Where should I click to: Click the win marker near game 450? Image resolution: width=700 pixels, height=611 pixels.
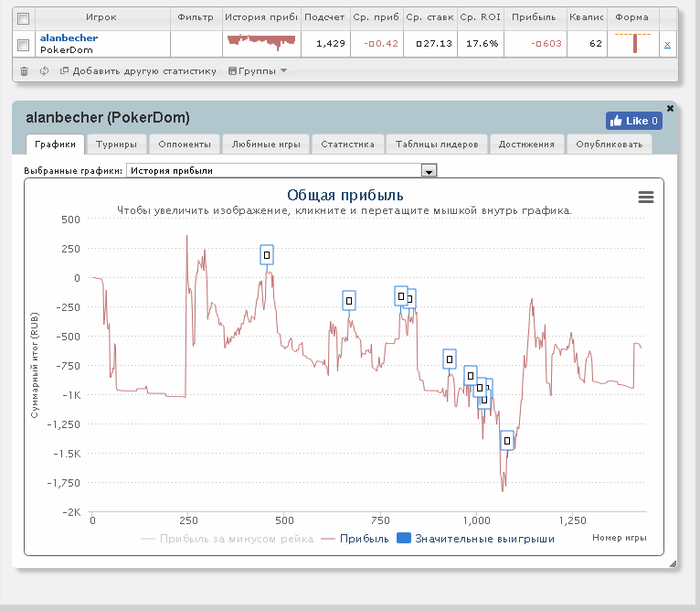pos(267,255)
